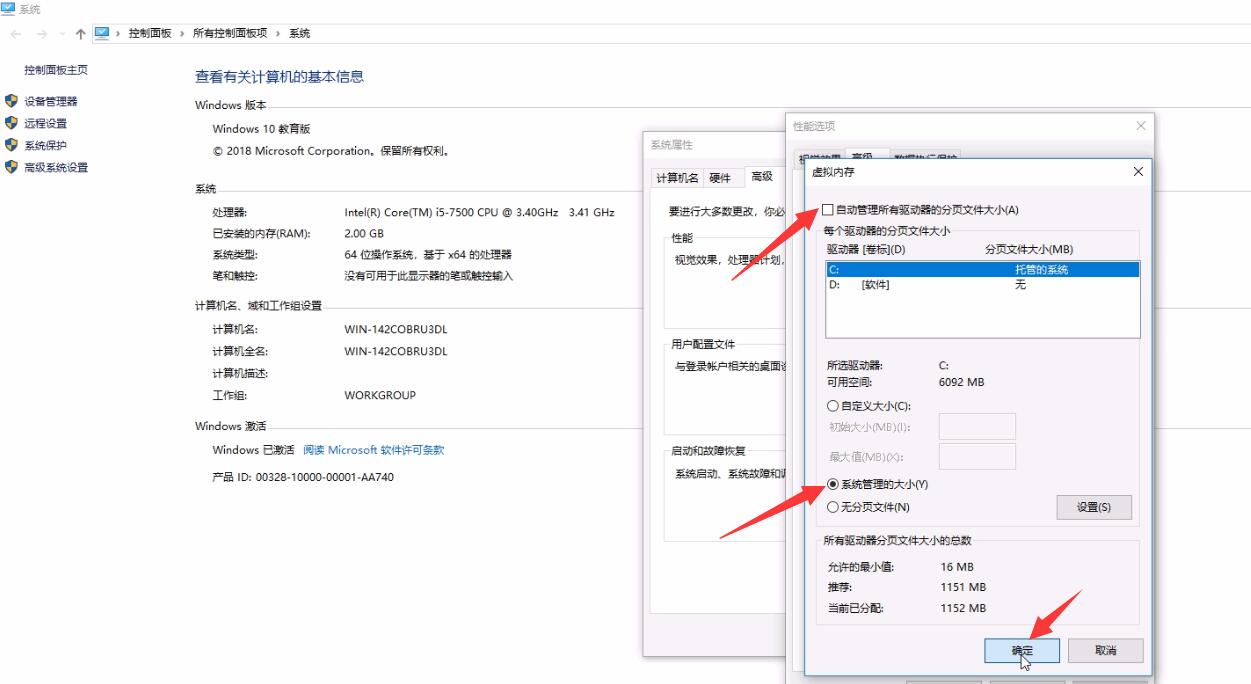Close the 虚拟内存 dialog
Screen dimensions: 1251x684
pos(1137,172)
